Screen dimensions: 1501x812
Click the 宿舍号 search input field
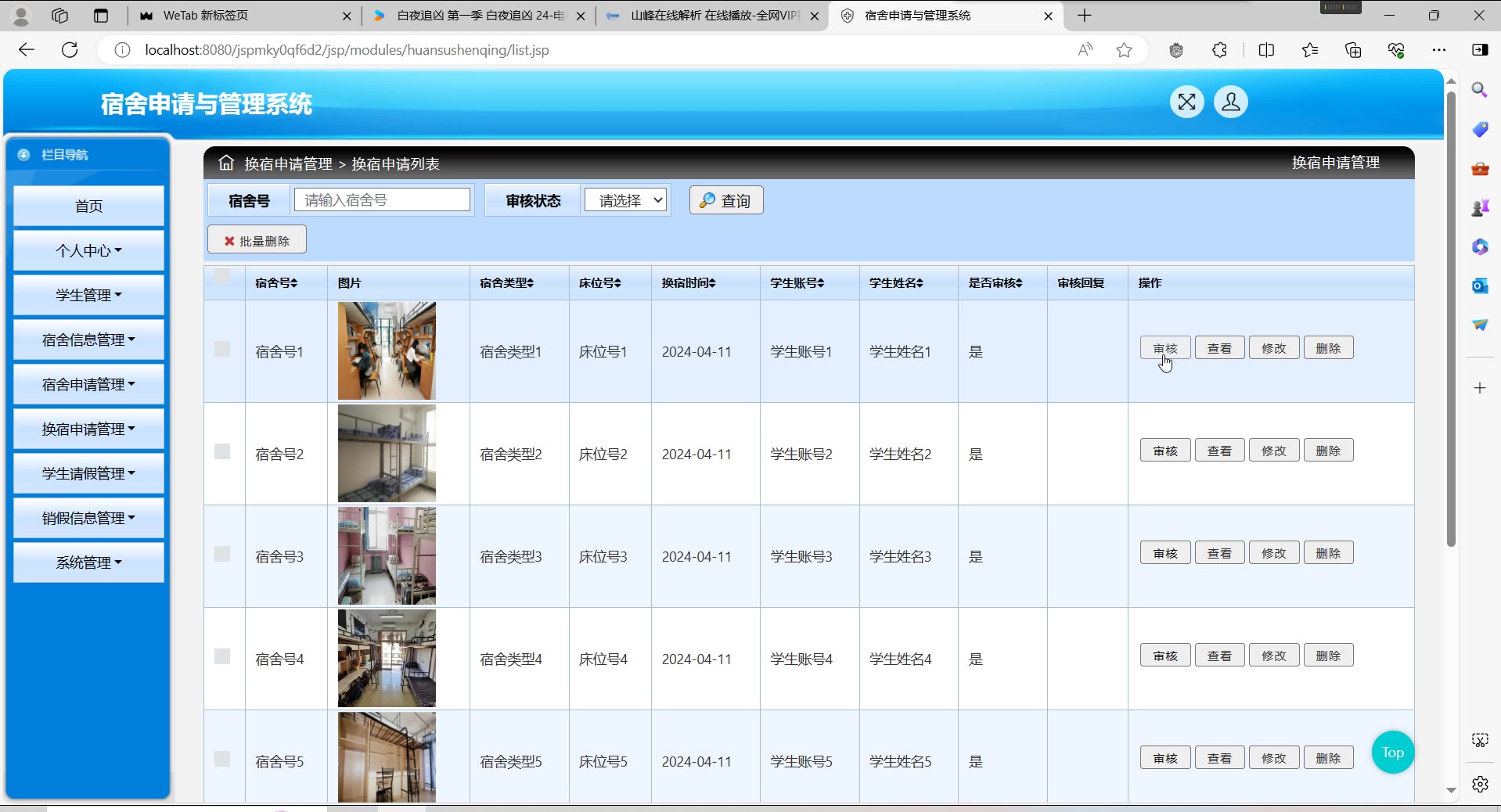point(382,199)
